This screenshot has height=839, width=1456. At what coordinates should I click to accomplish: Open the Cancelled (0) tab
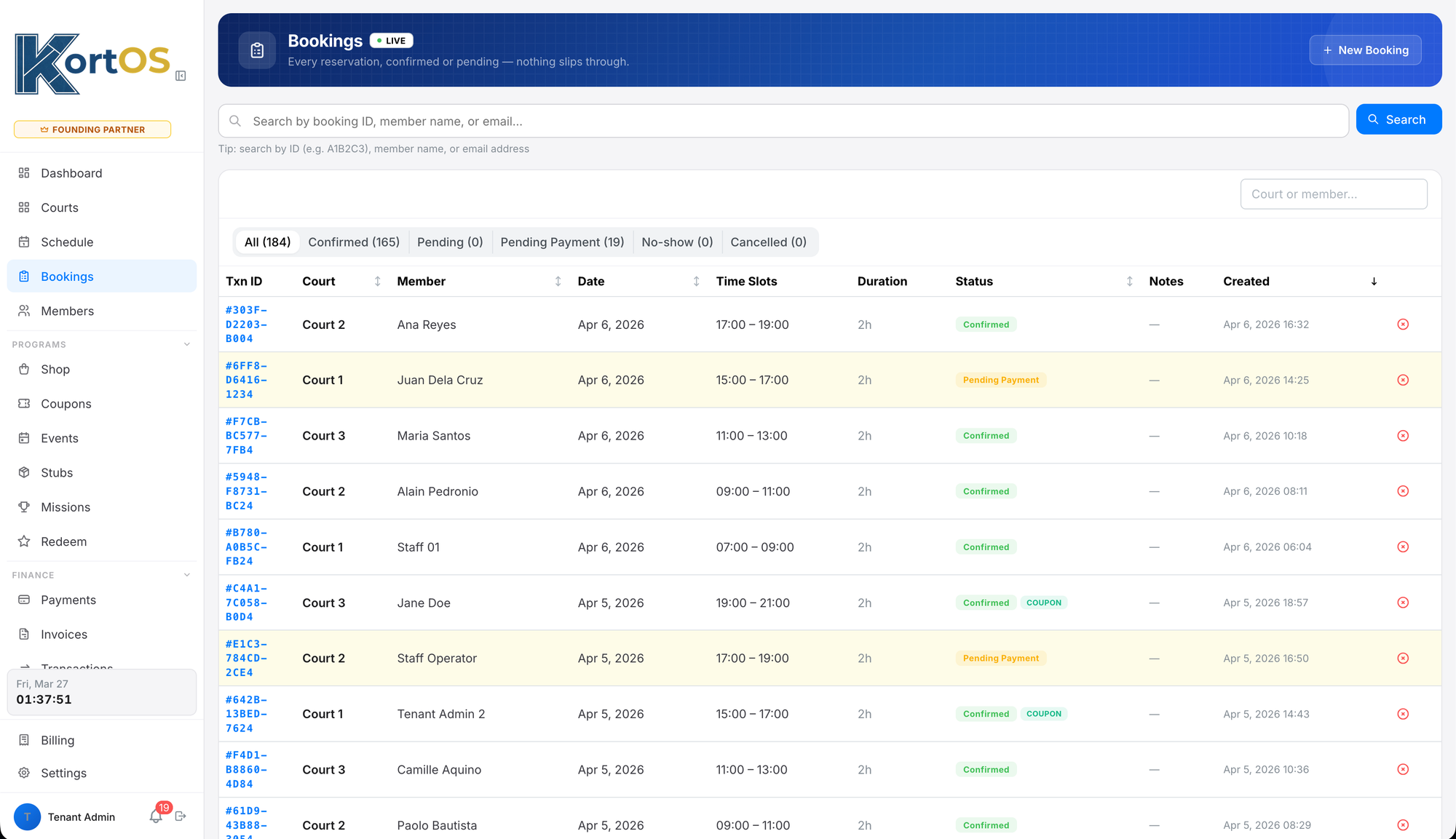pyautogui.click(x=769, y=242)
